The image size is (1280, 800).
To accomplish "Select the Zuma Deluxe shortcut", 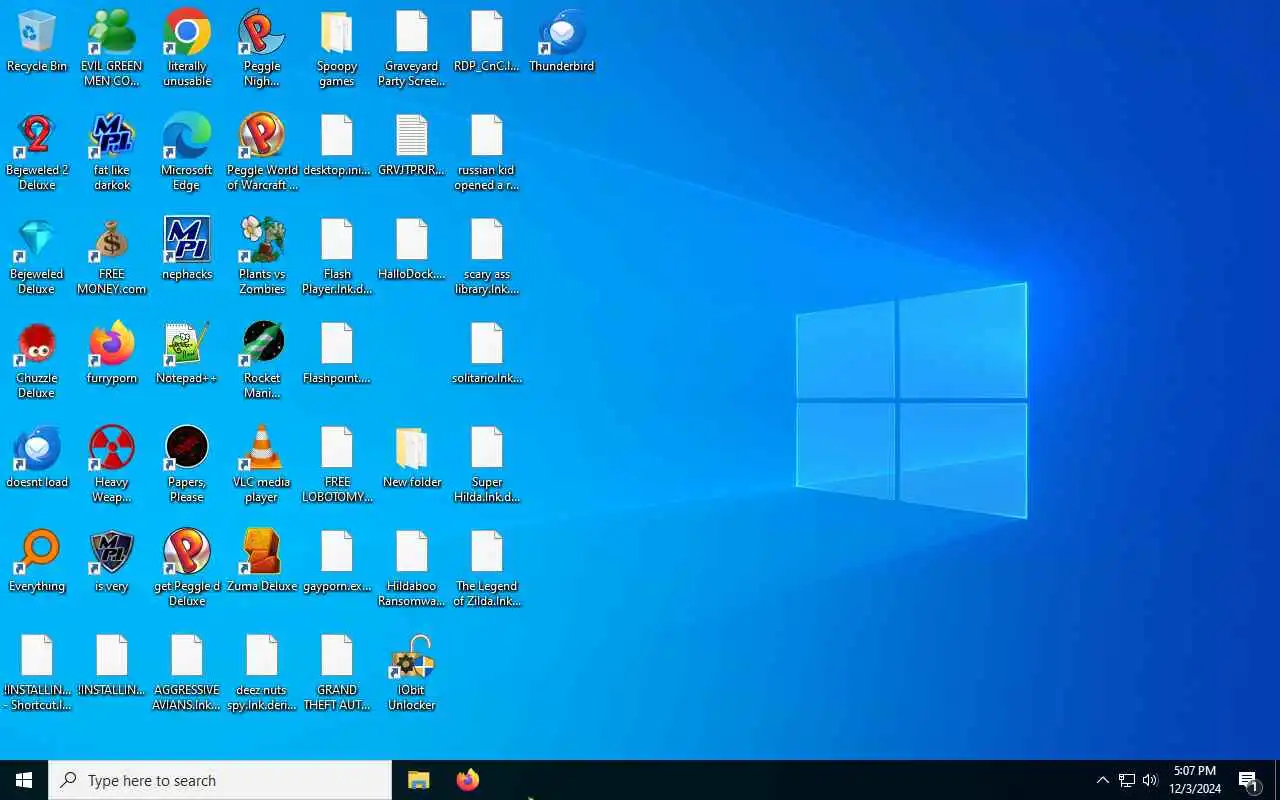I will click(x=262, y=562).
